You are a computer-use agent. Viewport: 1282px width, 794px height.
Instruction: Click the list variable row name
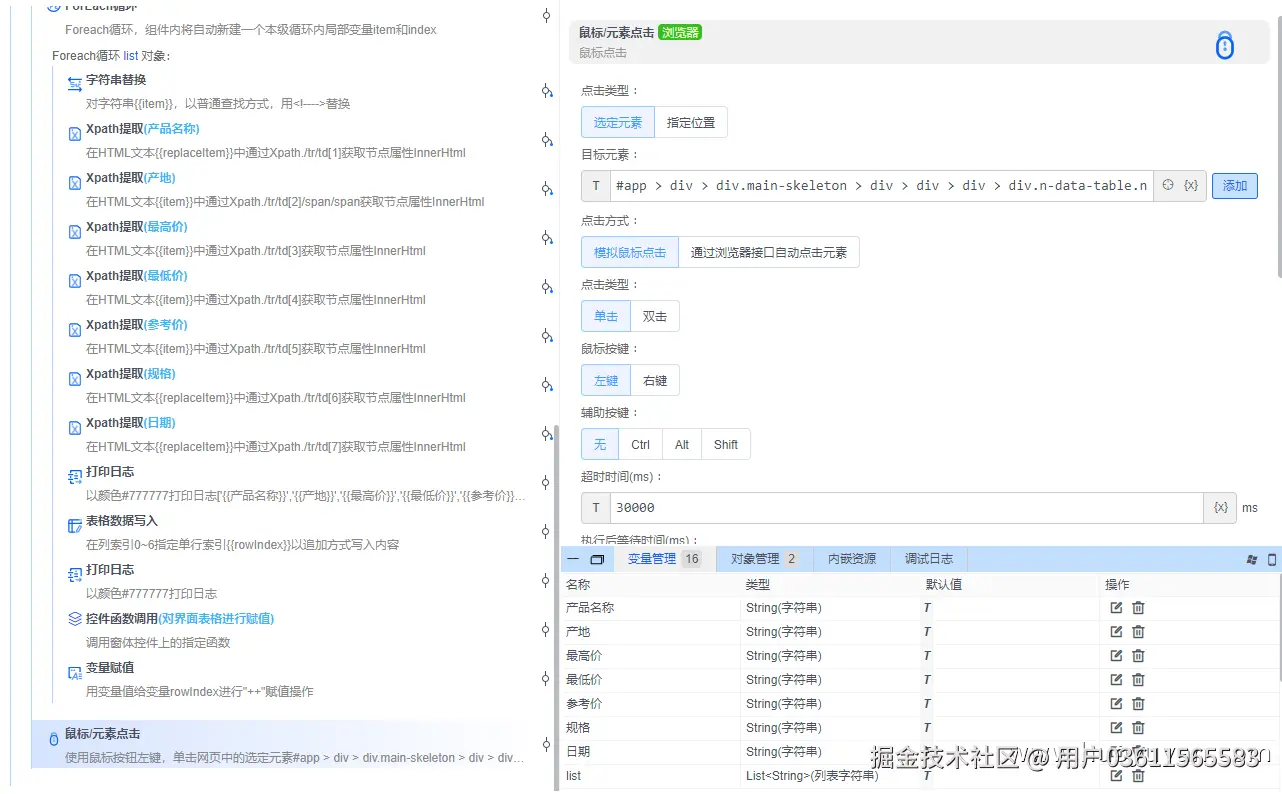(x=573, y=775)
